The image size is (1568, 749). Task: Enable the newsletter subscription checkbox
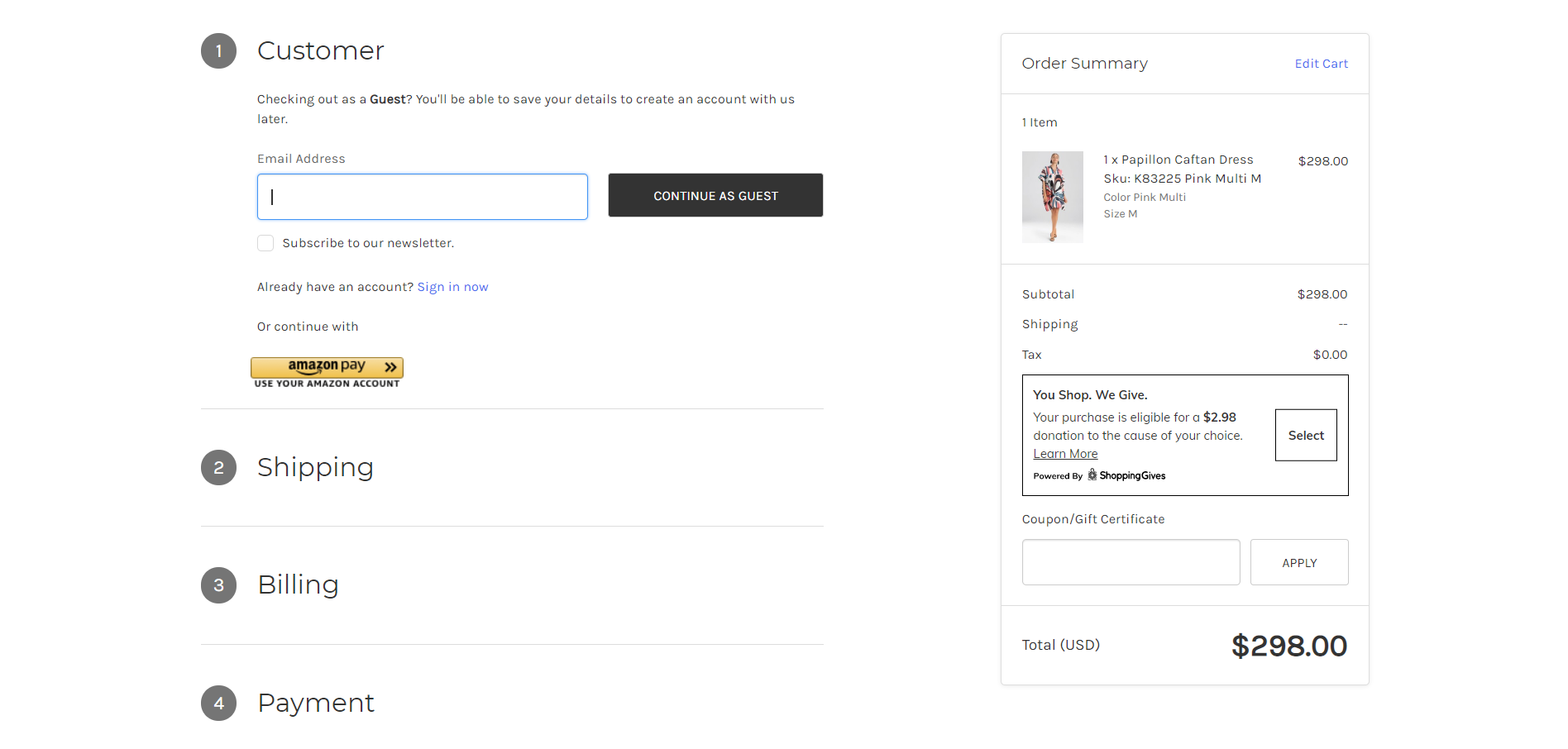pos(265,242)
